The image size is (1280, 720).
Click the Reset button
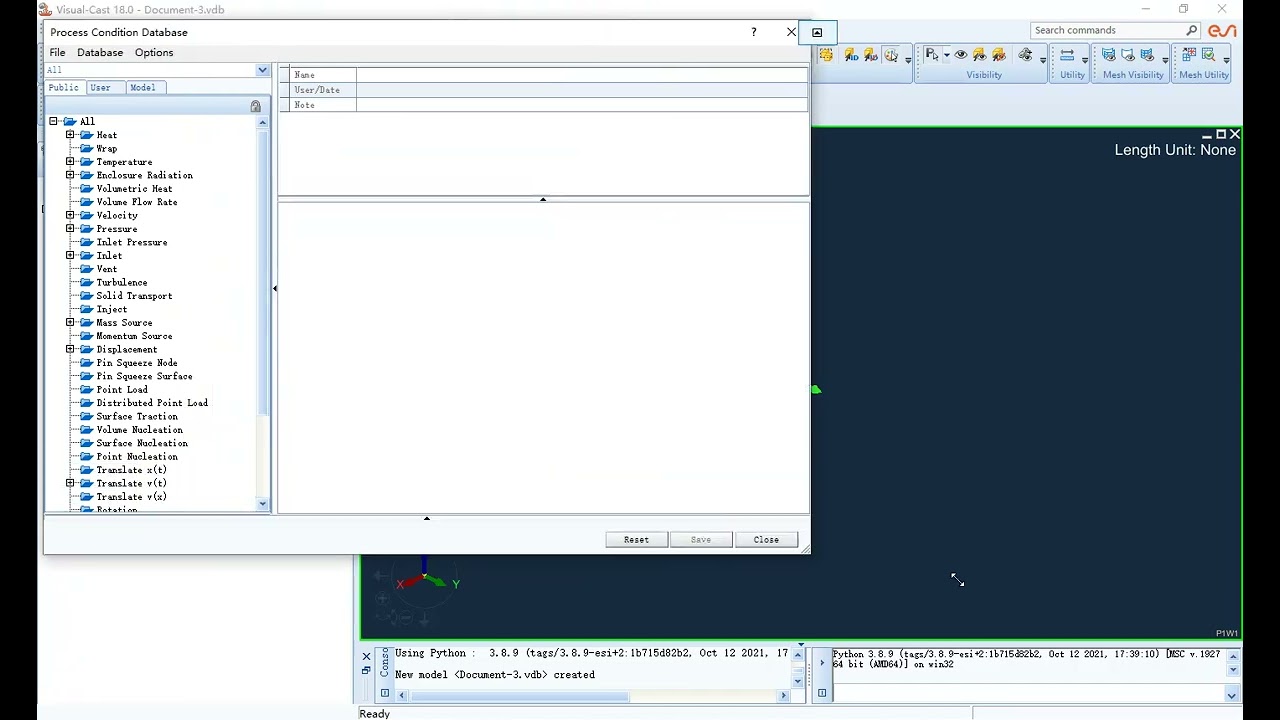tap(636, 540)
